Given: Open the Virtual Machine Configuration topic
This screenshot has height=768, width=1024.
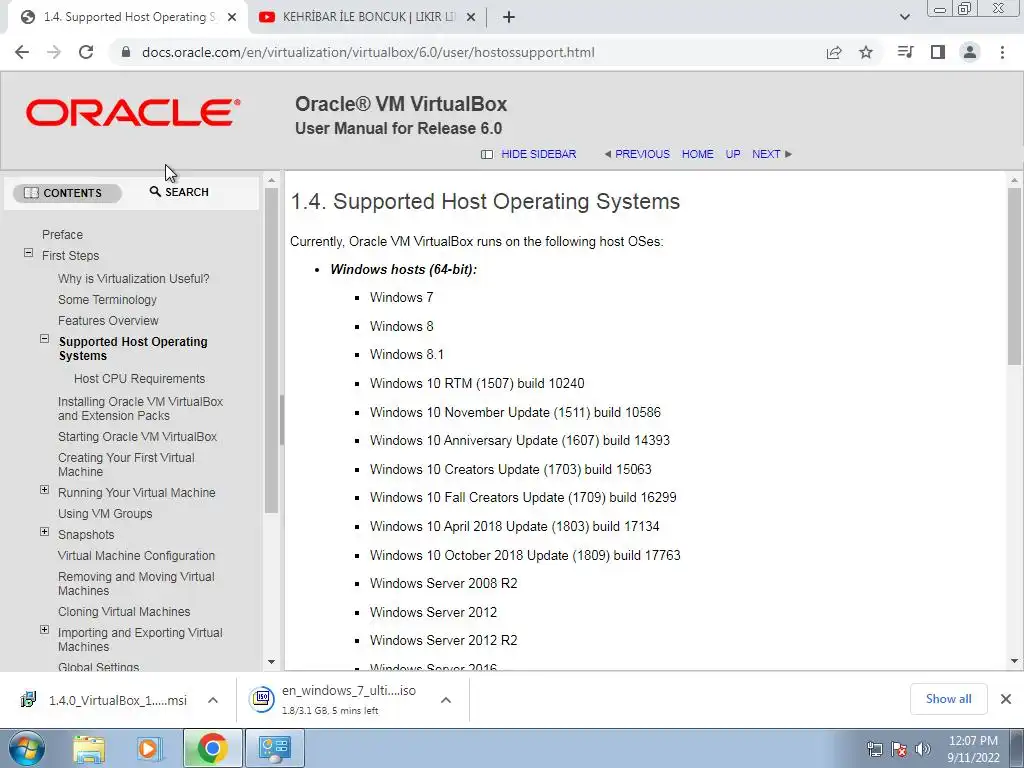Looking at the screenshot, I should [136, 556].
